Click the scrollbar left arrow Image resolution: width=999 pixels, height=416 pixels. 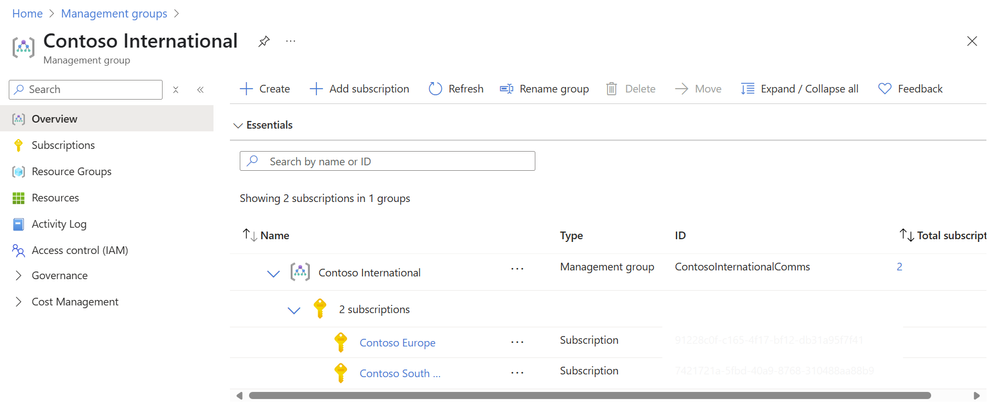[x=240, y=396]
